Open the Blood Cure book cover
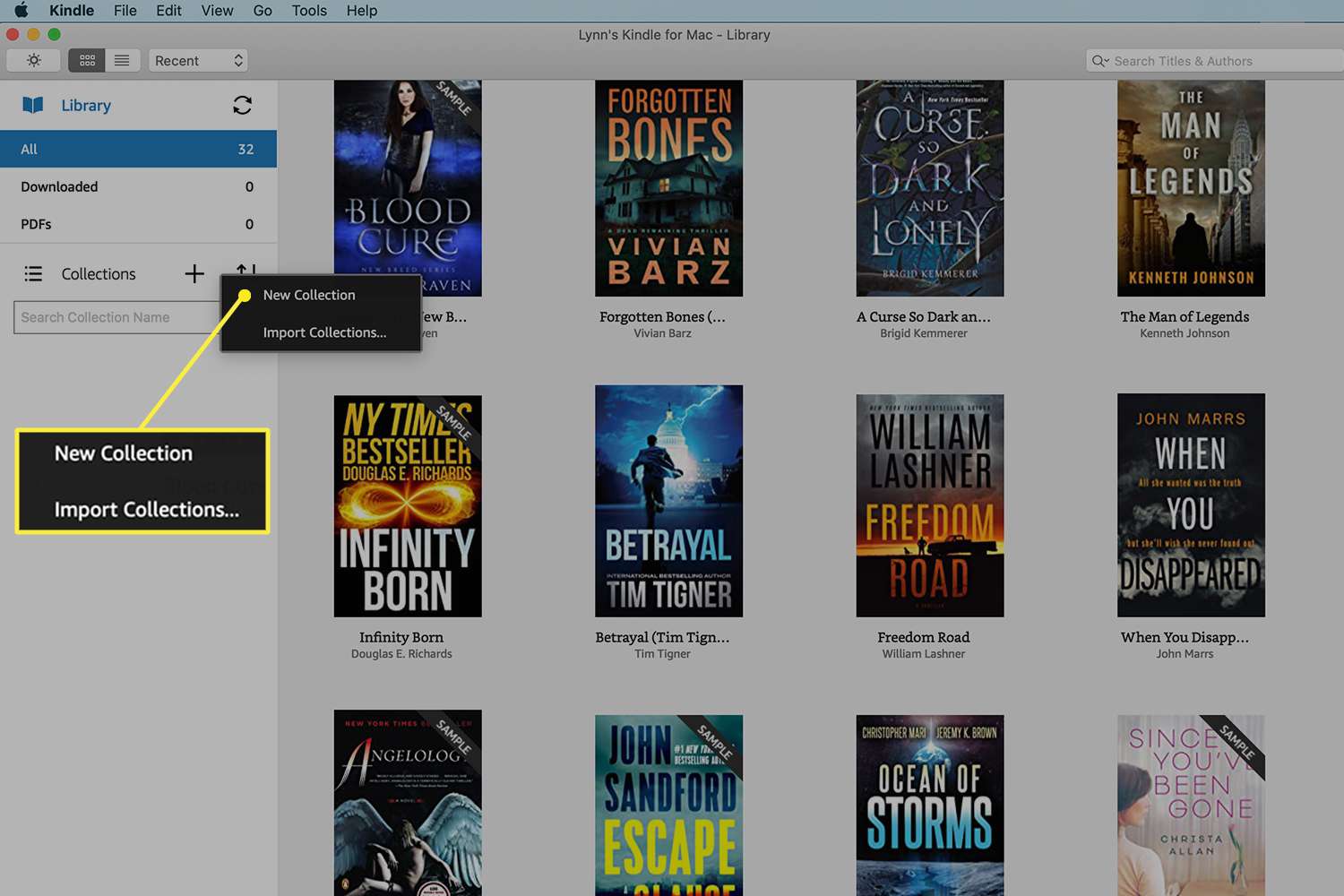This screenshot has height=896, width=1344. point(408,188)
